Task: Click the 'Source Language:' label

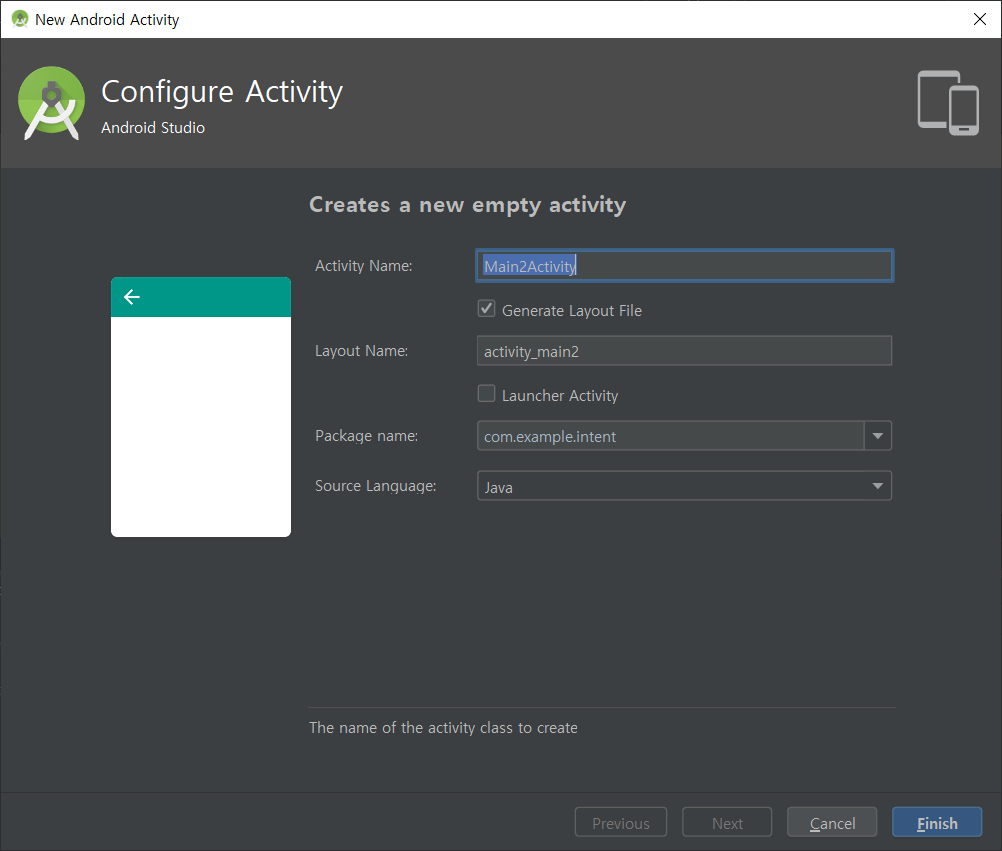Action: tap(376, 486)
